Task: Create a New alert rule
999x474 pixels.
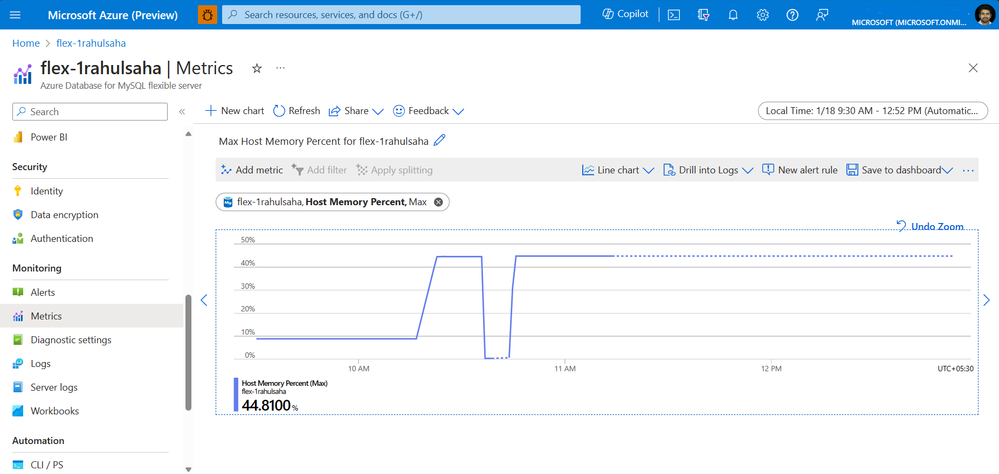Action: coord(800,170)
